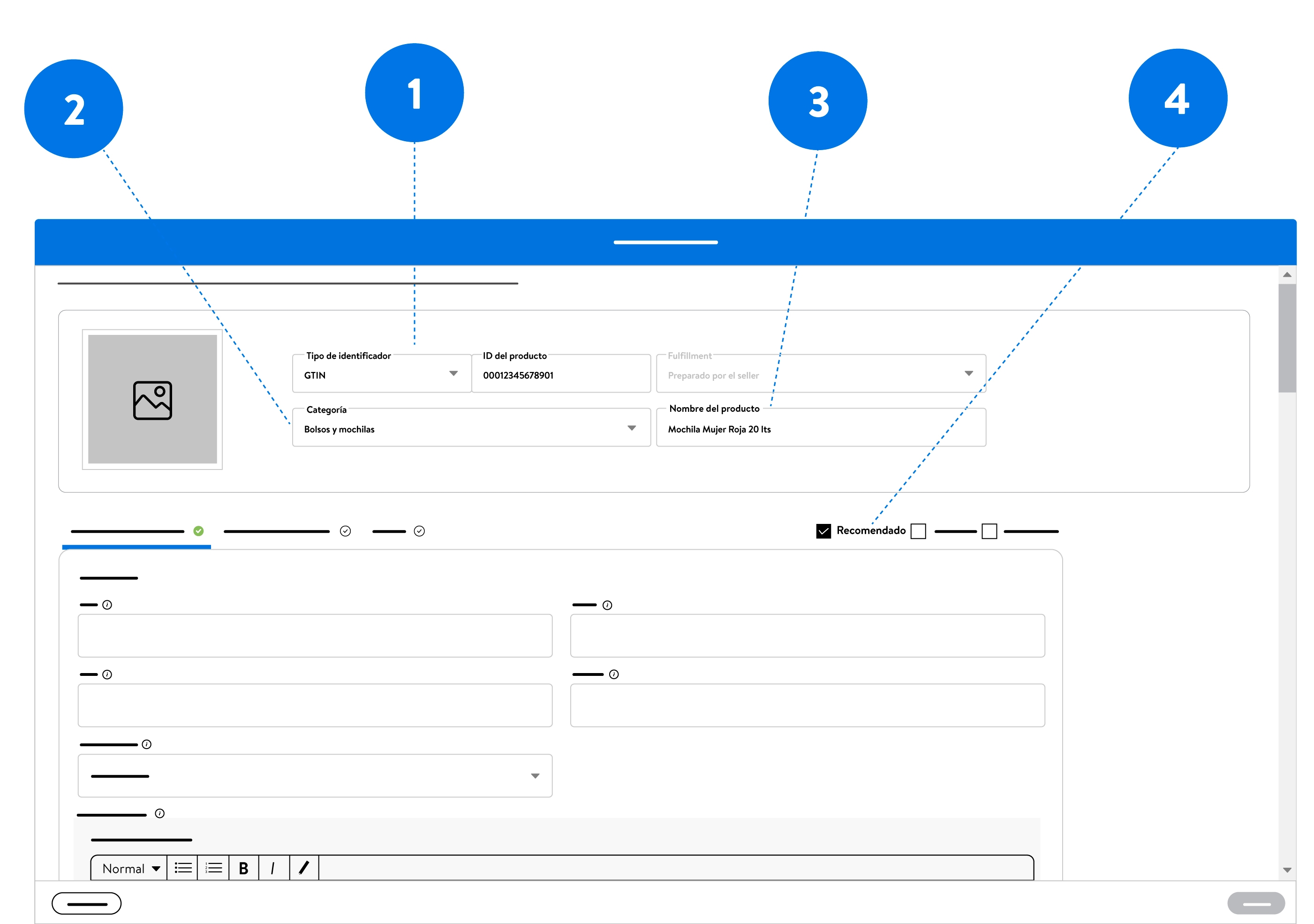The image size is (1314, 924).
Task: Select the first tab with the green checkmark
Action: click(137, 532)
